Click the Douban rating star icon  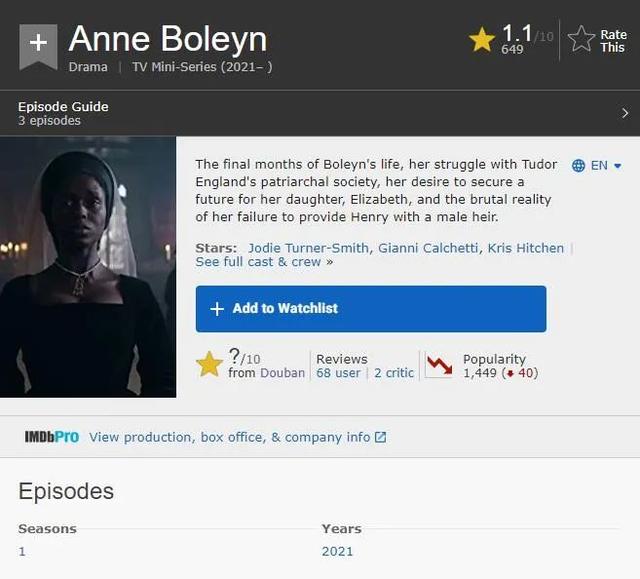click(209, 364)
